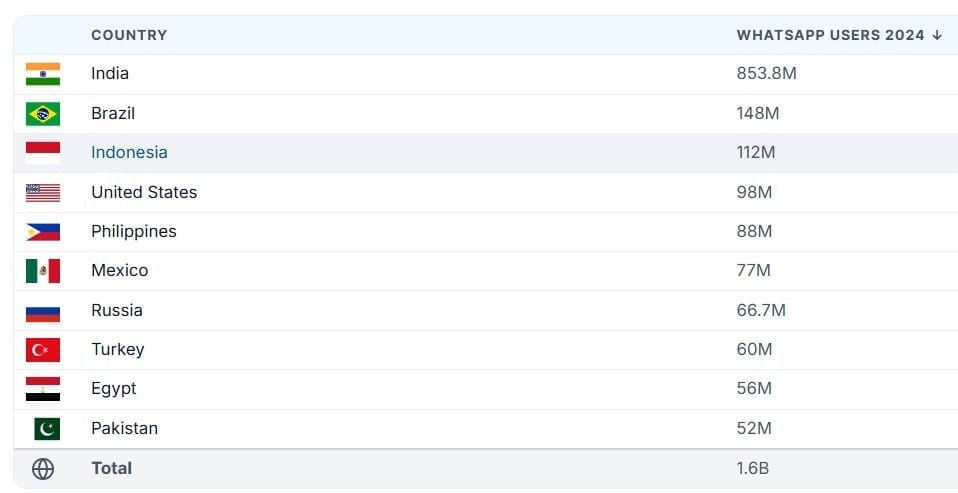
Task: Sort table by Country column header
Action: click(x=129, y=35)
